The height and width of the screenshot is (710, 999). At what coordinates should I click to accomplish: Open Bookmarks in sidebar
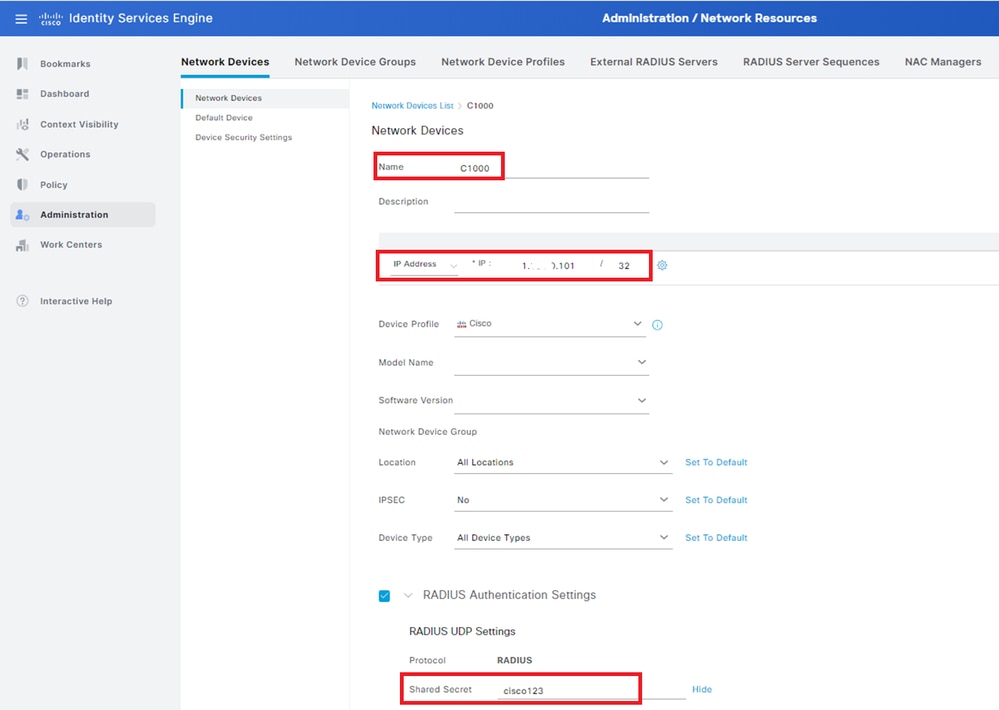coord(65,64)
